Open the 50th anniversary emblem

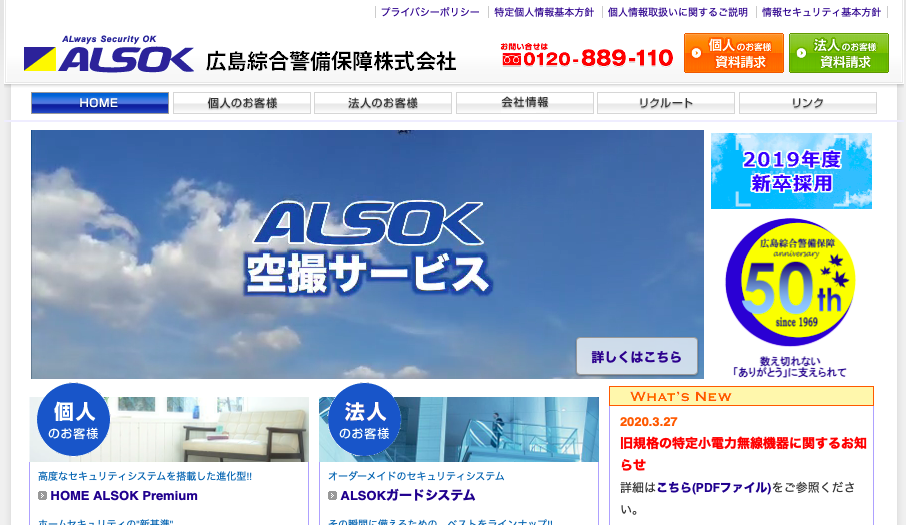point(790,282)
